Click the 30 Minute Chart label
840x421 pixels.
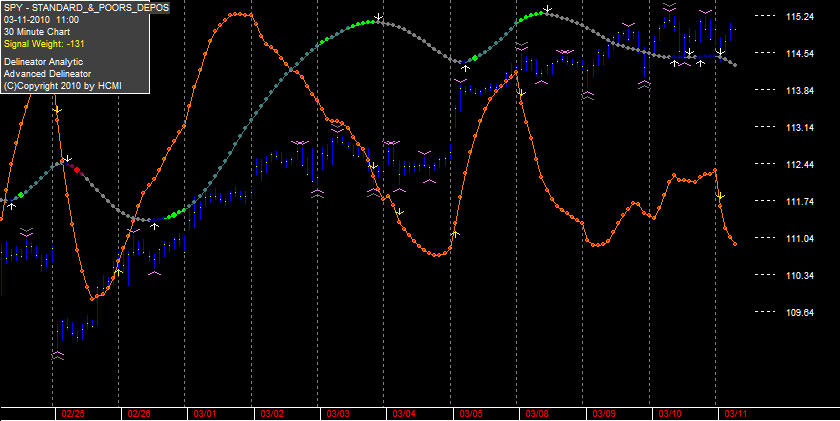pyautogui.click(x=36, y=32)
